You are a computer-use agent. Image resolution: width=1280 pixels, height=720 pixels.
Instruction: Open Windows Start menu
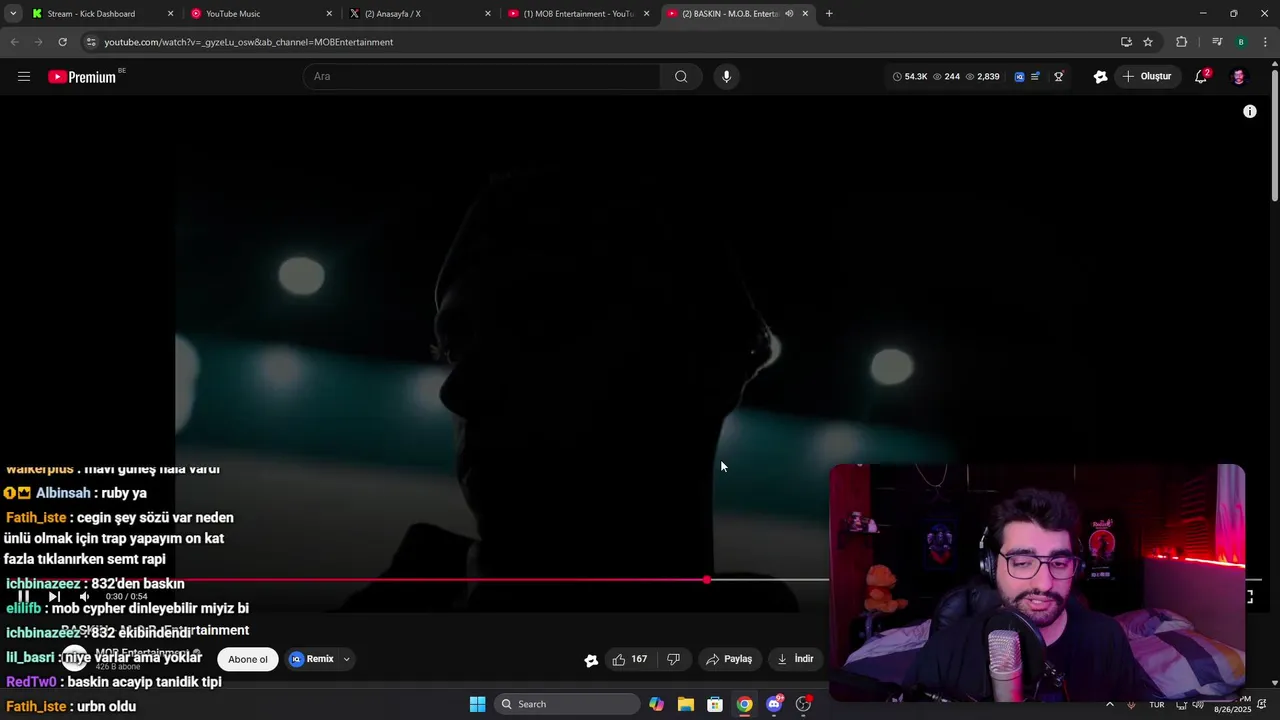coord(478,704)
